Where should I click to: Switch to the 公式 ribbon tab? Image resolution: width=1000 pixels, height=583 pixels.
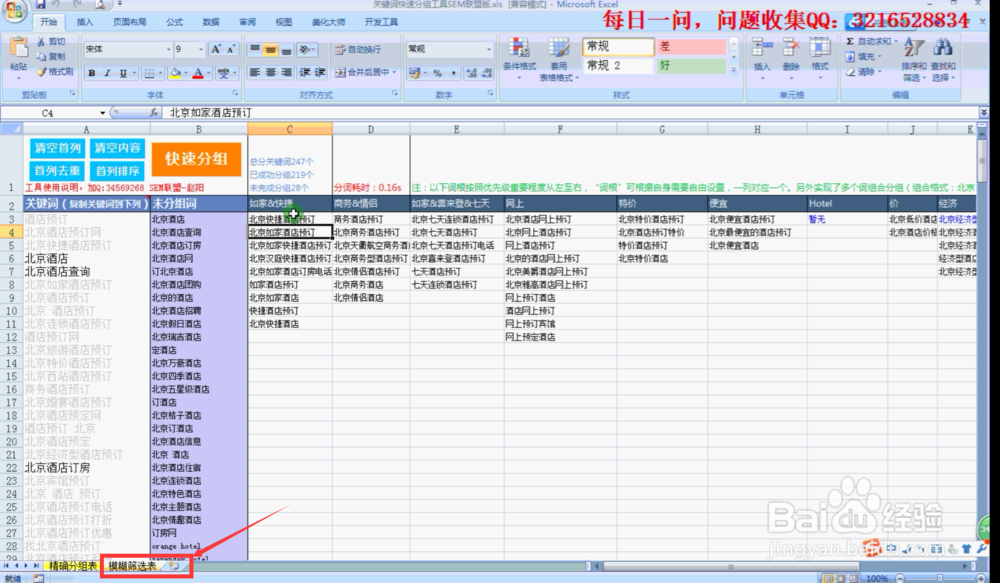pos(175,22)
